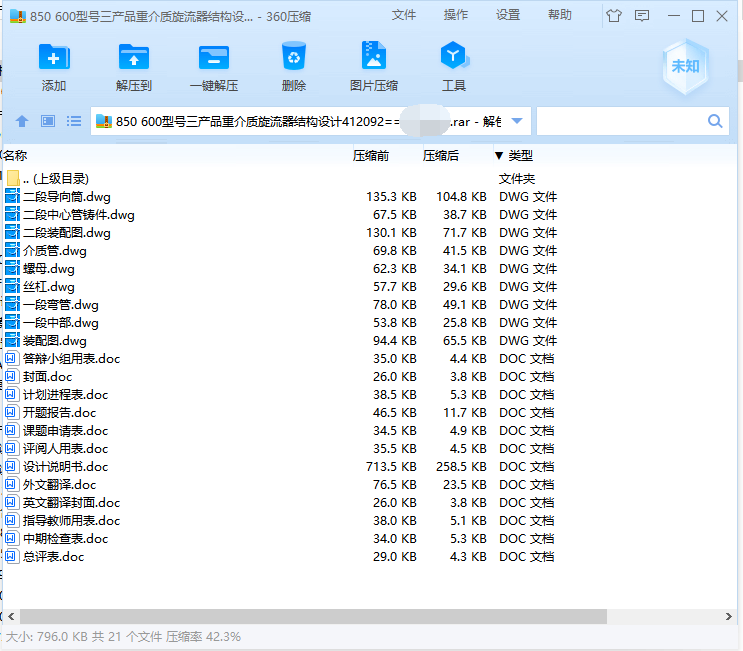Click the 135.3 KB size value
The height and width of the screenshot is (651, 743).
click(391, 197)
